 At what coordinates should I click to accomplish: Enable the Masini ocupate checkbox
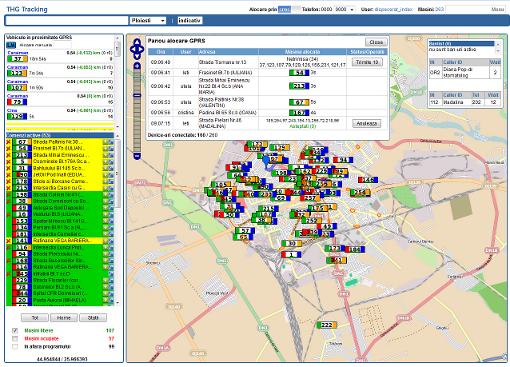[15, 338]
